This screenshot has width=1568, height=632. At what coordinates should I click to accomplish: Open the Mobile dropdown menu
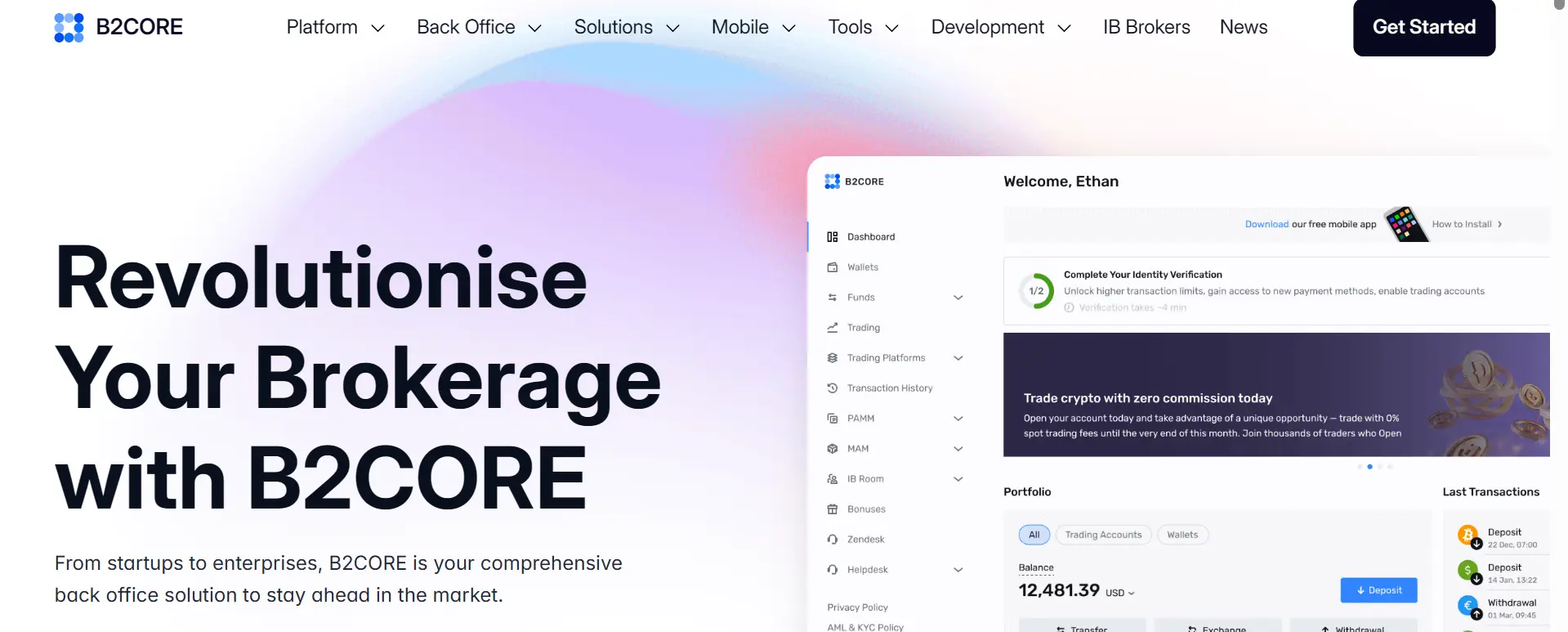753,27
